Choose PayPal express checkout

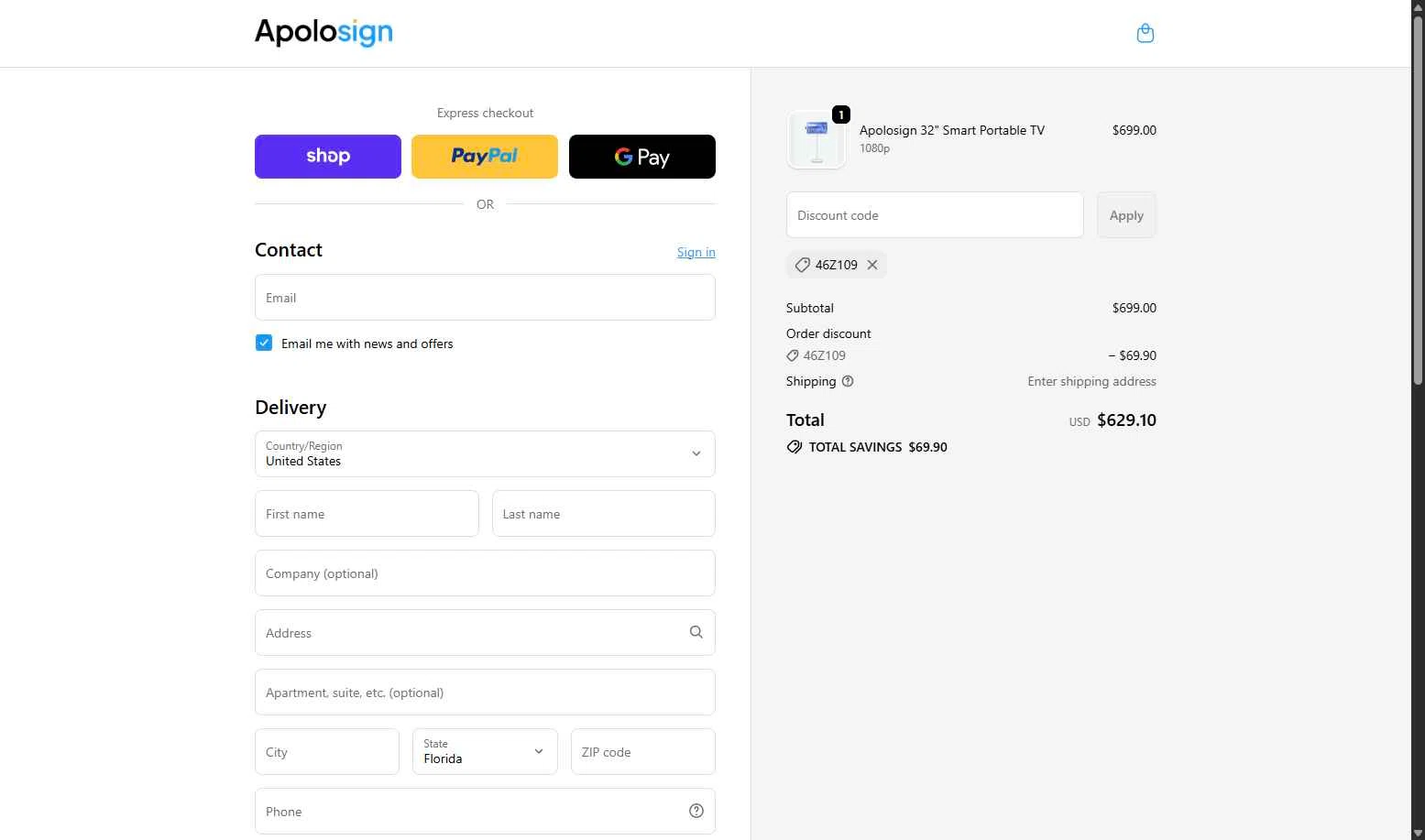click(x=485, y=157)
